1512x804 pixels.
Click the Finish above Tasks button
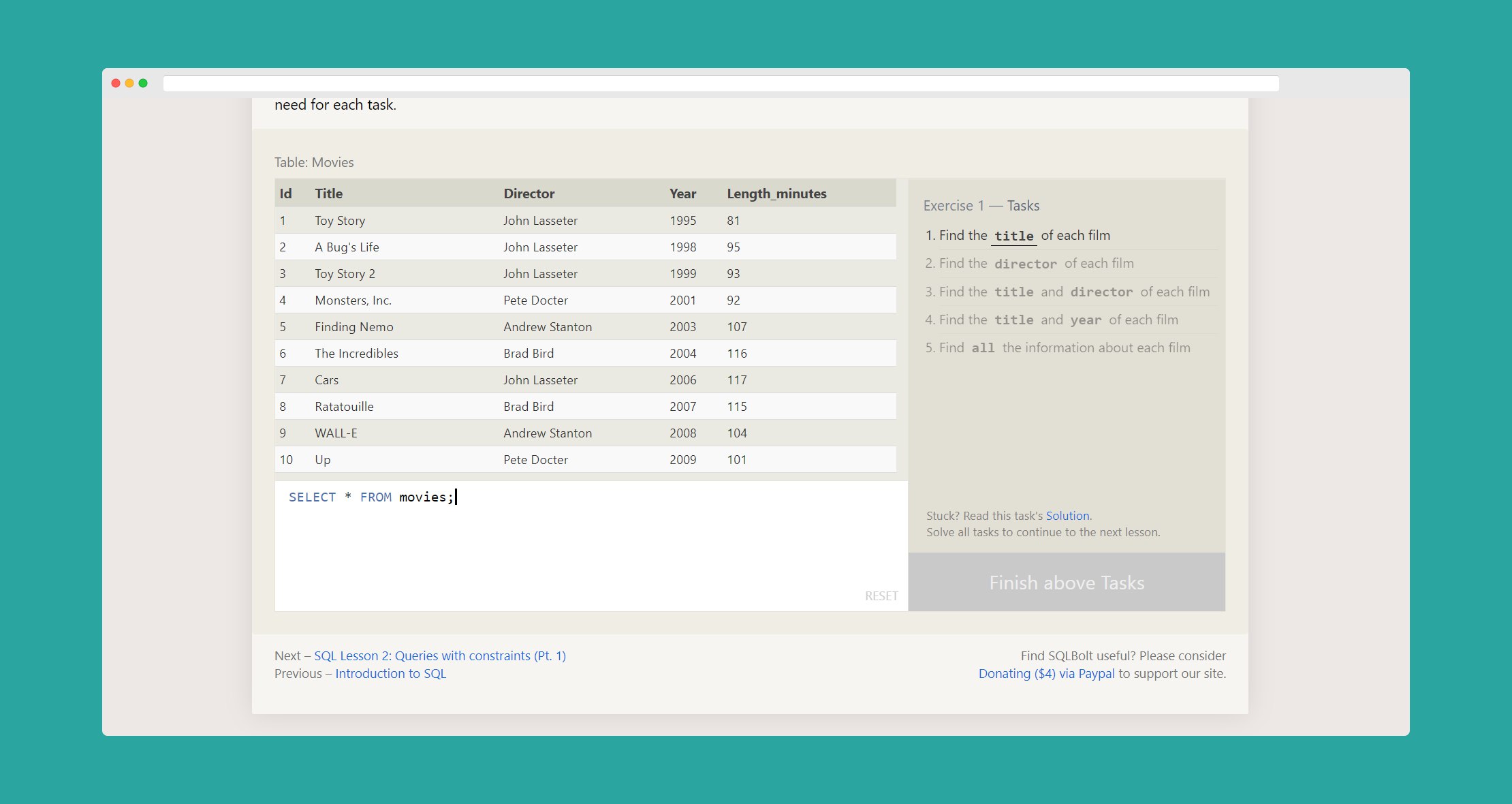coord(1067,583)
